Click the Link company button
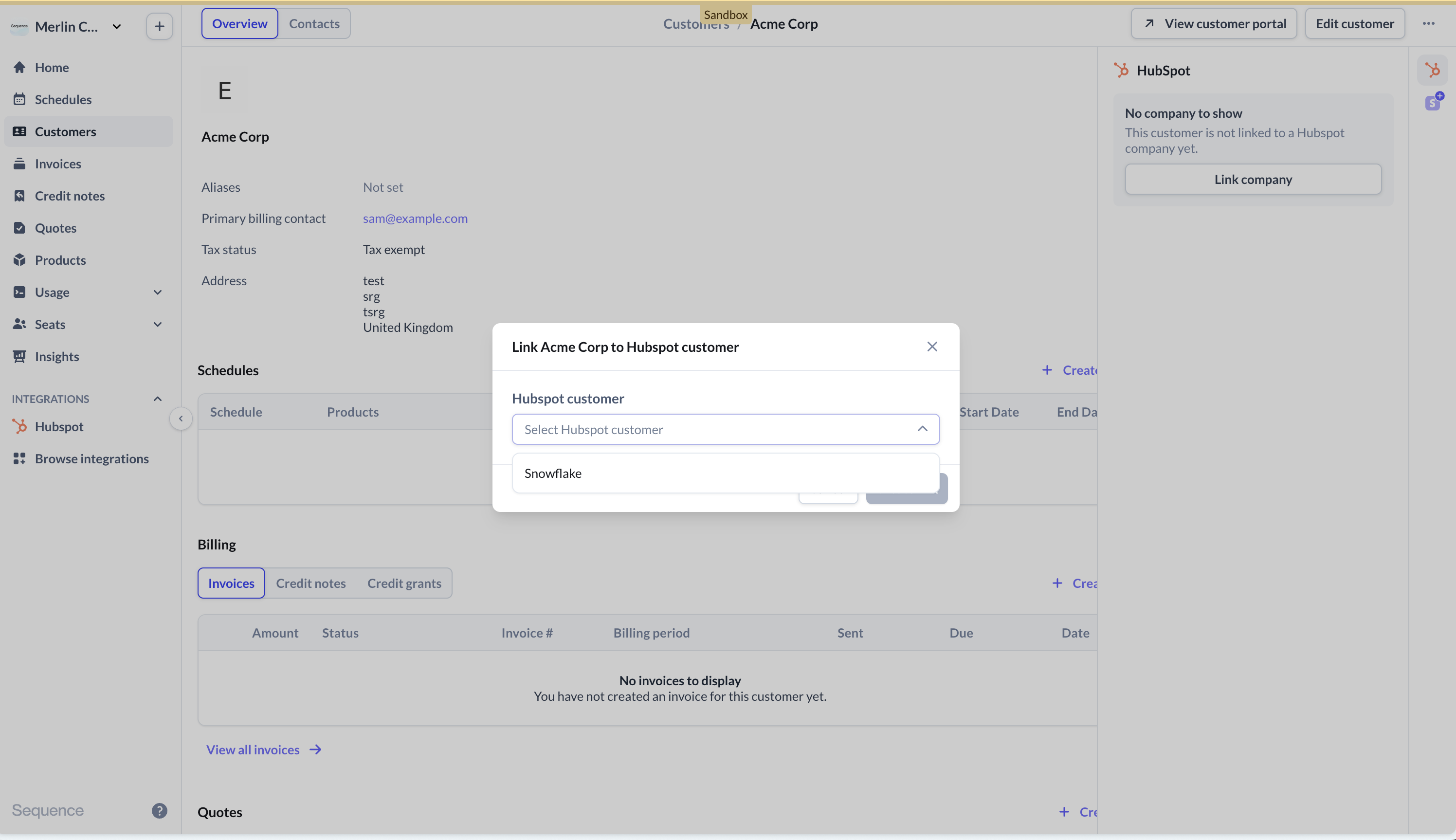This screenshot has width=1456, height=840. point(1253,180)
